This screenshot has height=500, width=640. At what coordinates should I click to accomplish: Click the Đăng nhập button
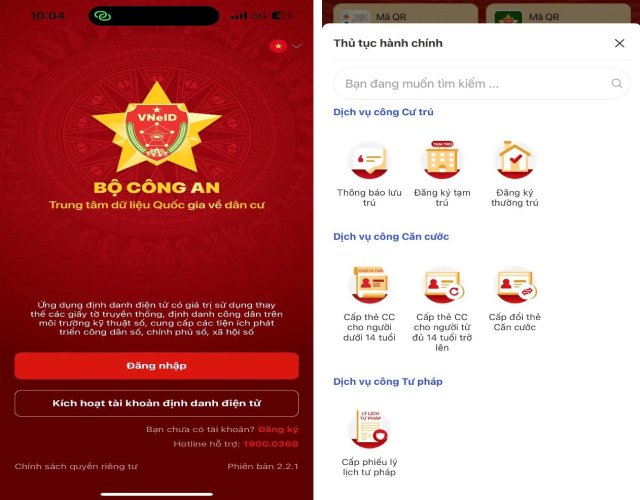click(157, 366)
